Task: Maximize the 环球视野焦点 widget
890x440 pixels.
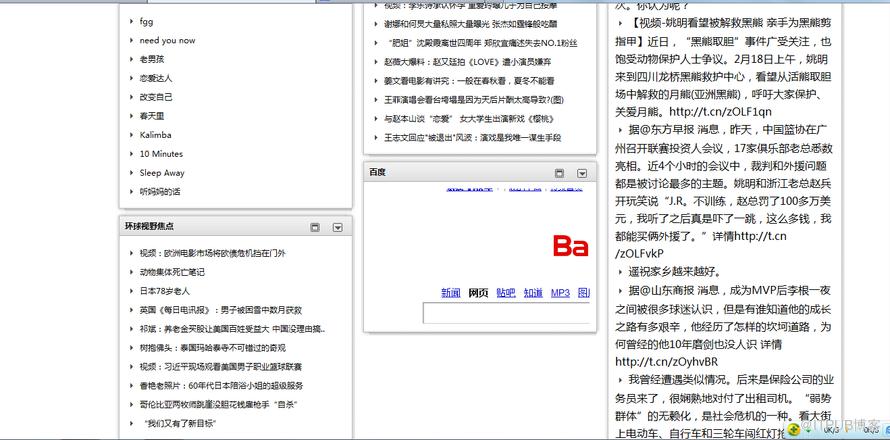Action: 315,227
